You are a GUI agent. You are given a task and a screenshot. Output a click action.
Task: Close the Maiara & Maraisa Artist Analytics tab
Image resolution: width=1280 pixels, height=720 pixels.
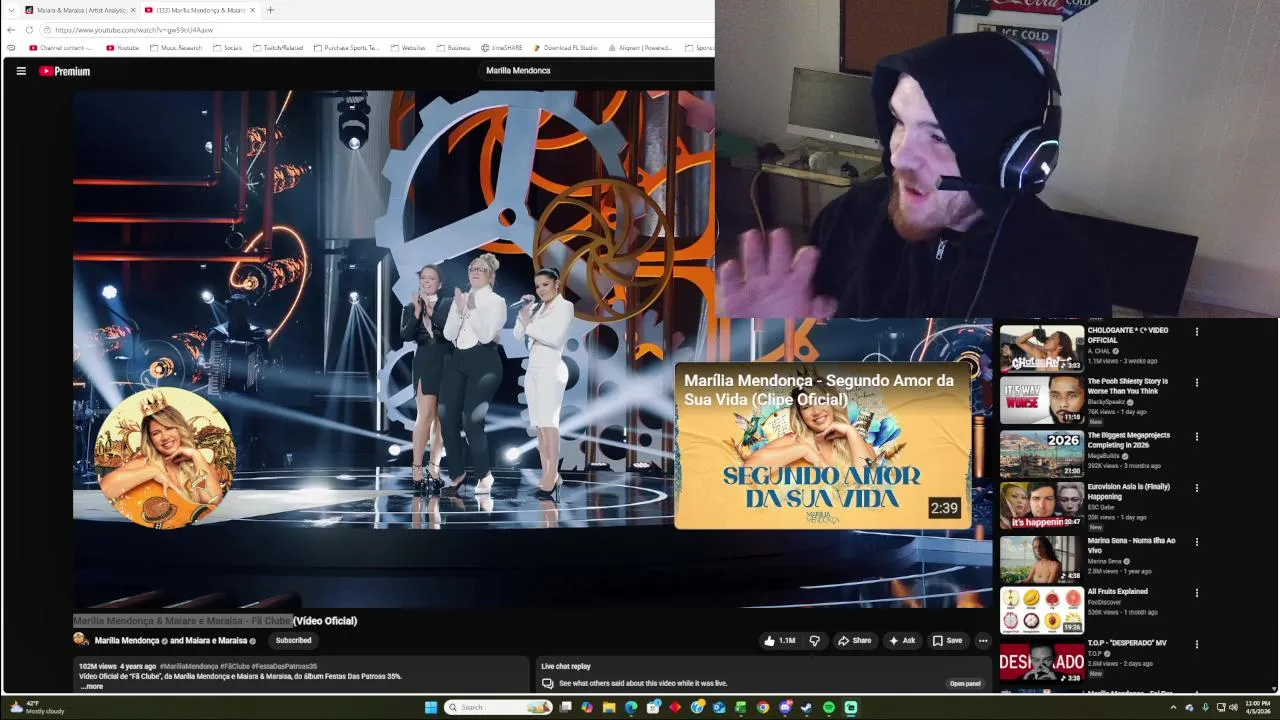pyautogui.click(x=133, y=10)
